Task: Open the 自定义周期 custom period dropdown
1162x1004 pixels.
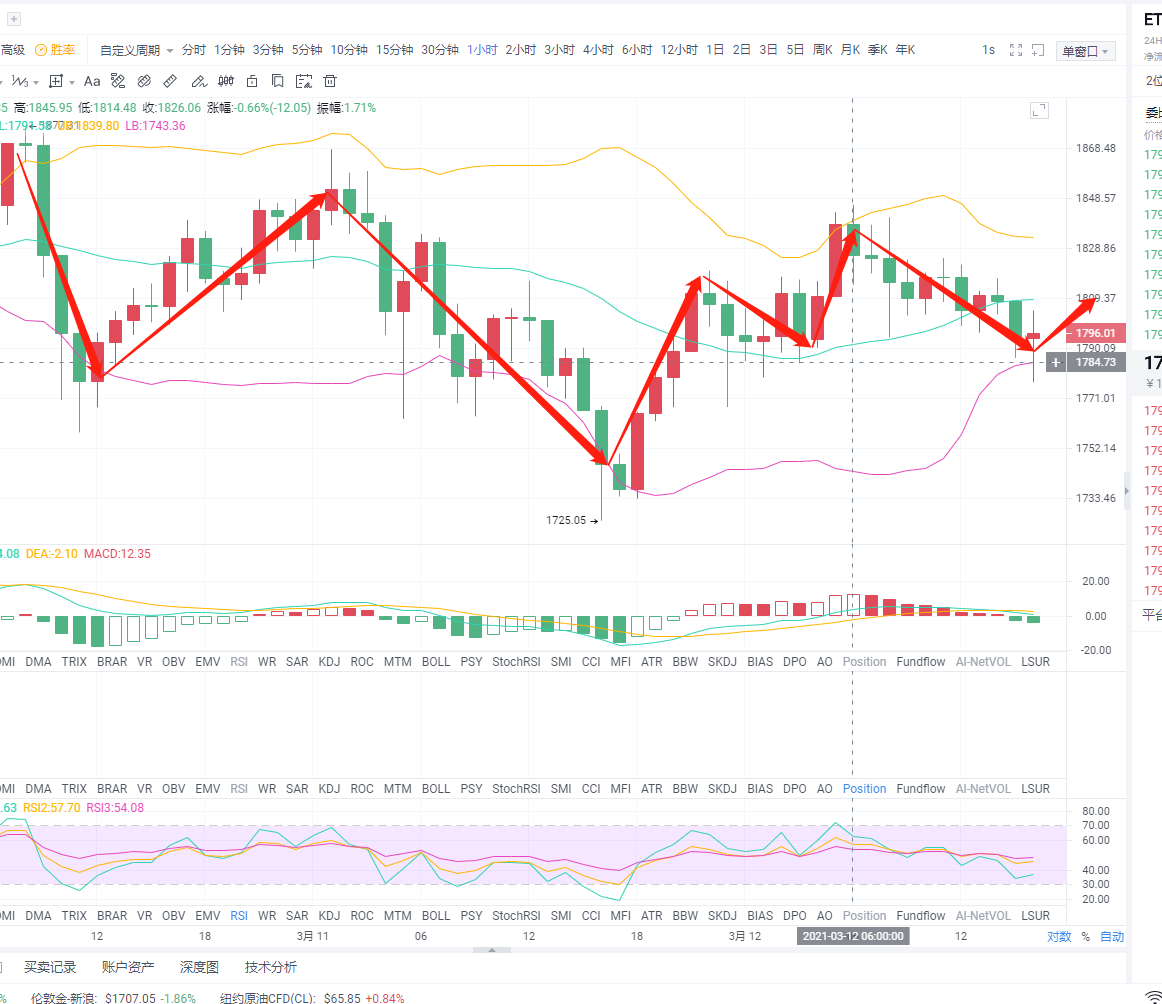Action: click(136, 50)
